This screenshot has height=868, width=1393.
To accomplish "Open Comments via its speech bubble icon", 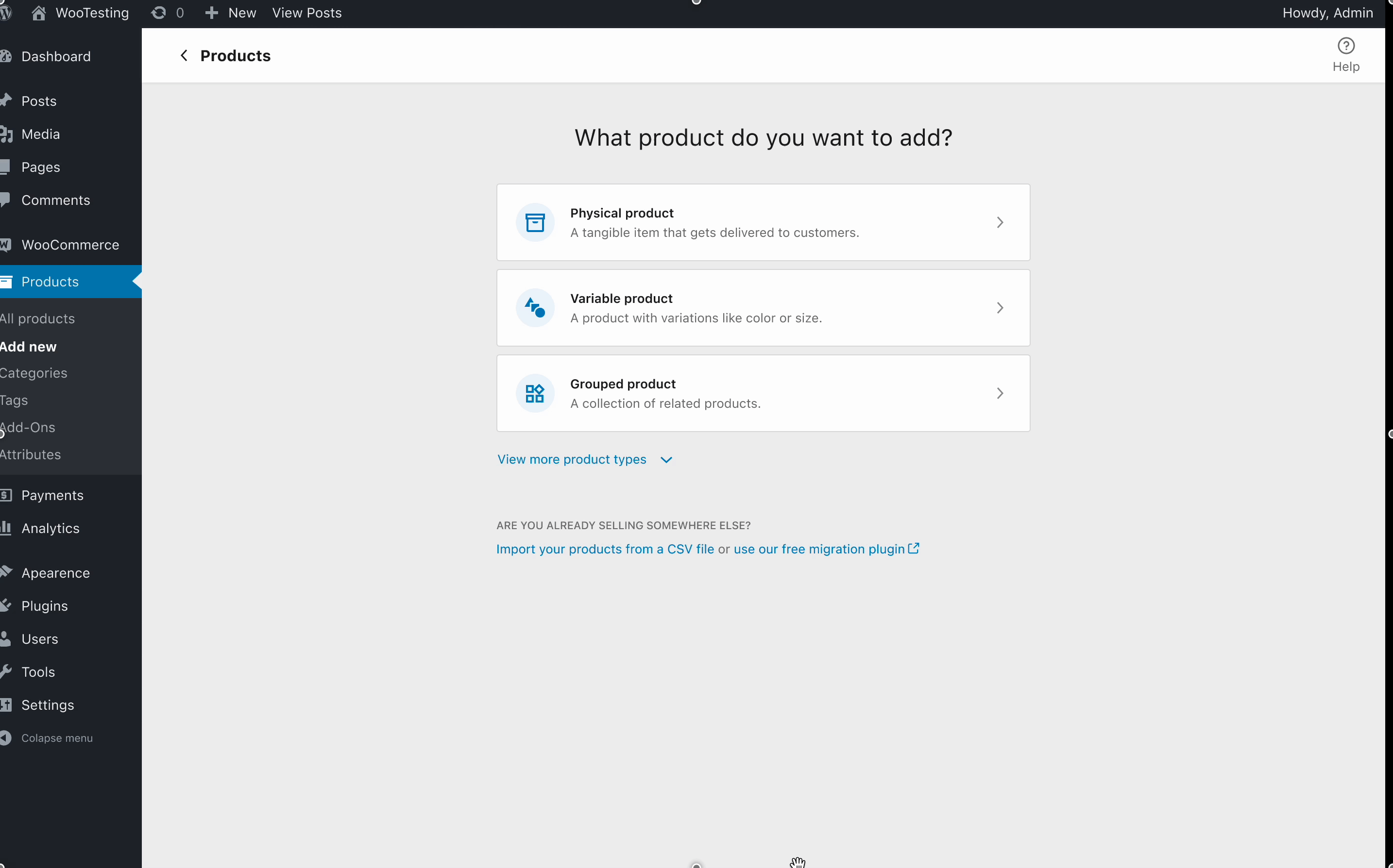I will coord(4,200).
